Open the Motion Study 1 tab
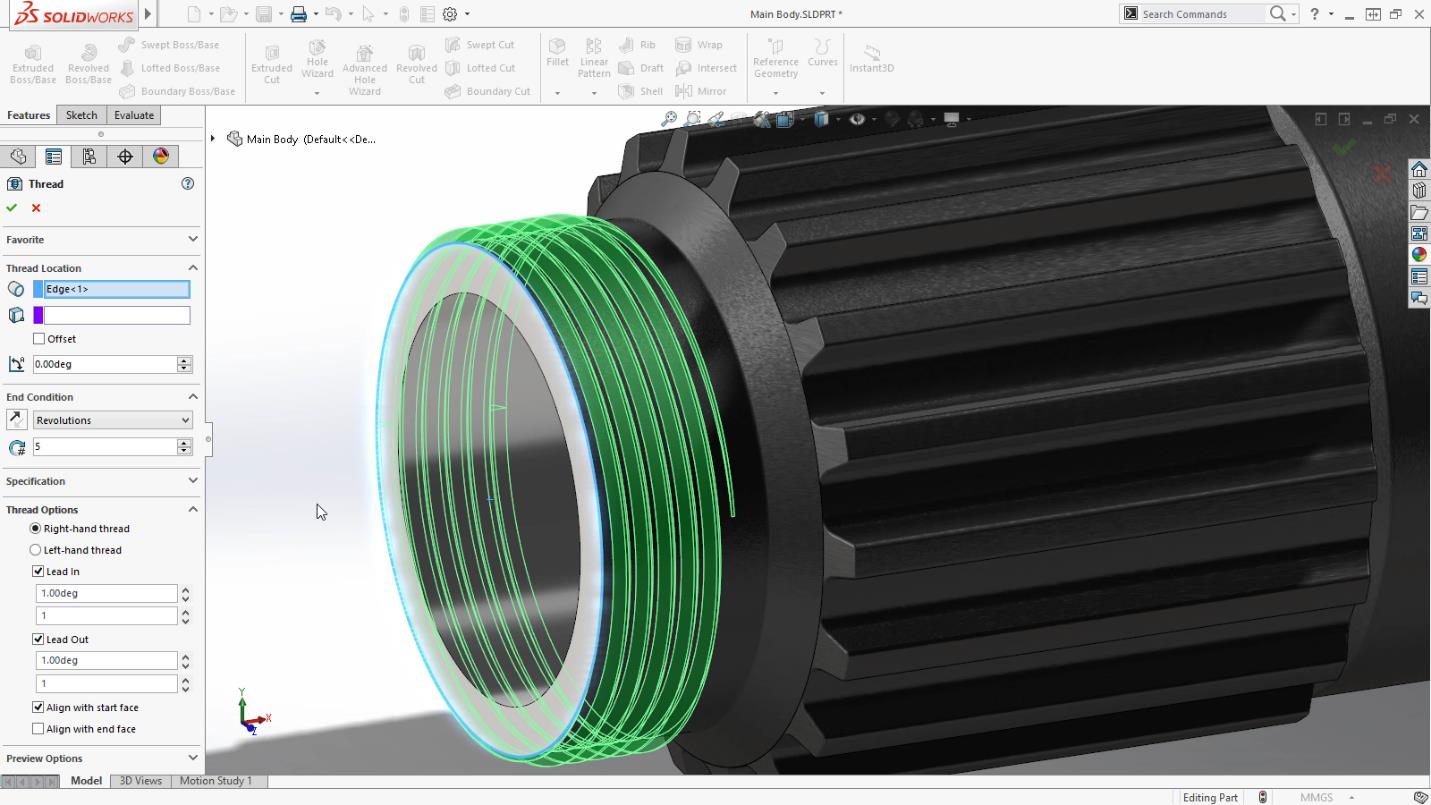The height and width of the screenshot is (805, 1431). 216,780
